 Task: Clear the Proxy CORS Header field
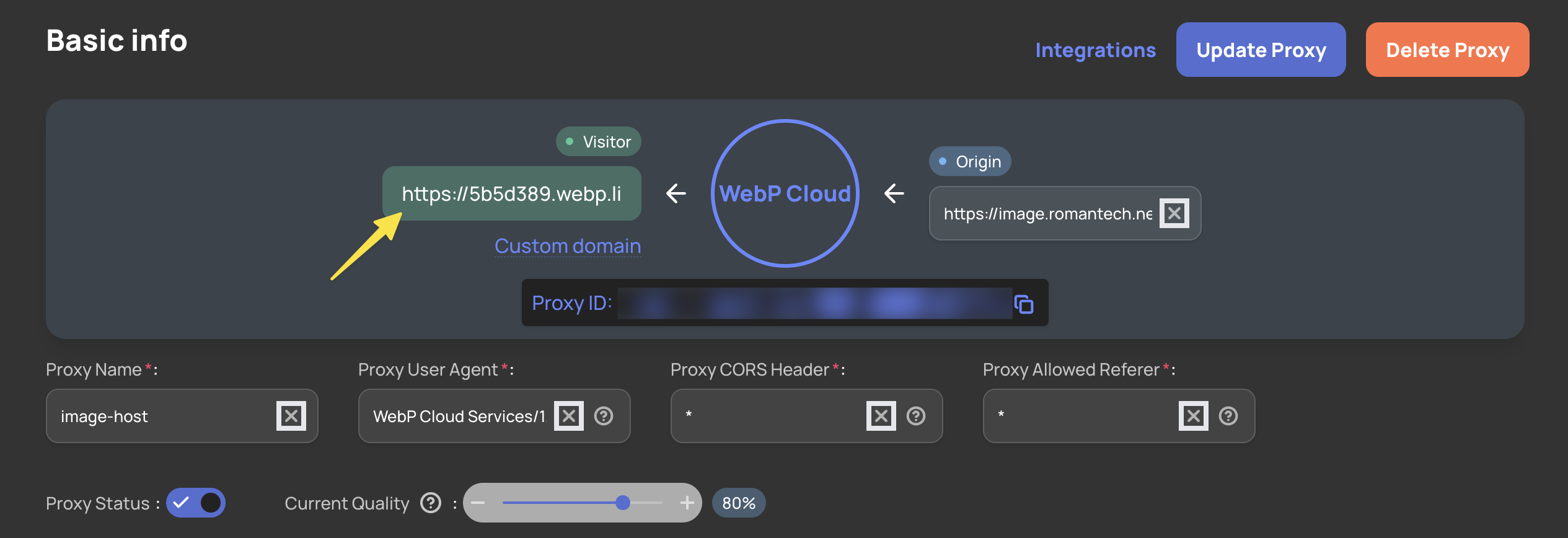point(881,416)
